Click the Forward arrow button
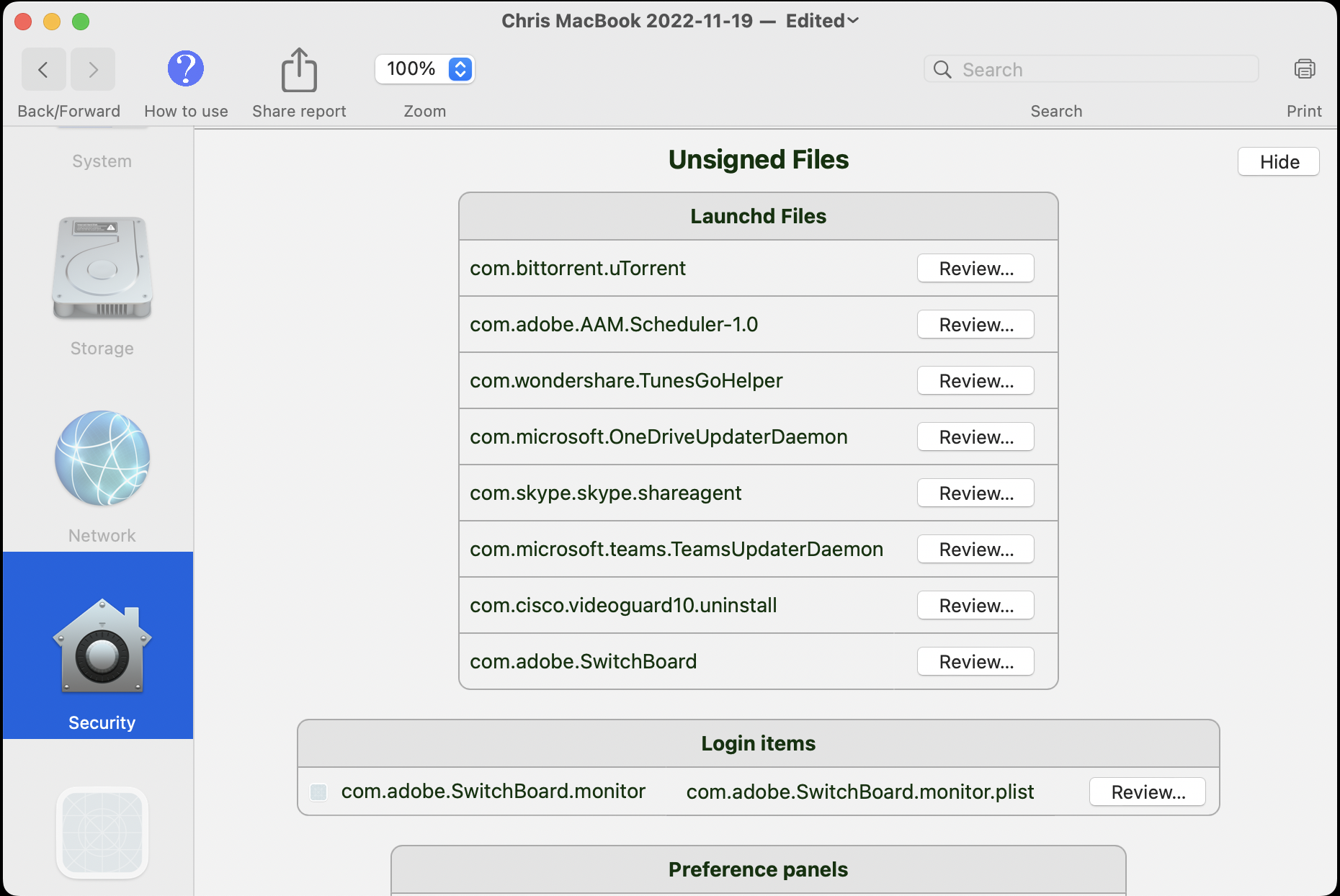1340x896 pixels. (93, 70)
